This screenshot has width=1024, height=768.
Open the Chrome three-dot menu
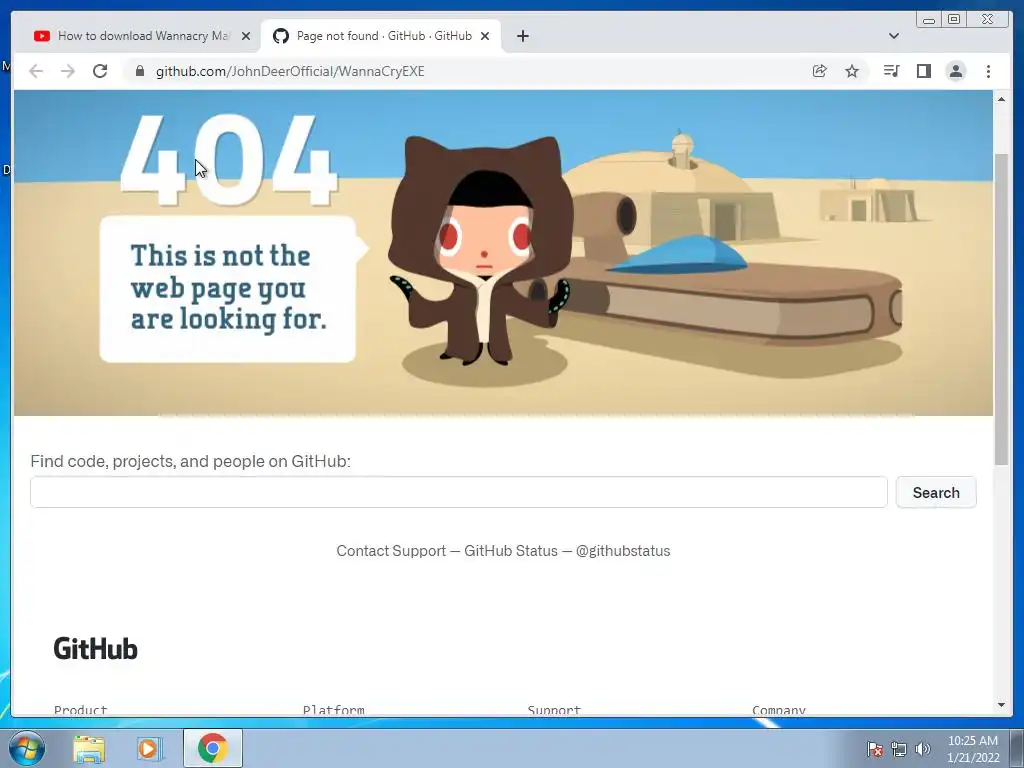[x=988, y=71]
